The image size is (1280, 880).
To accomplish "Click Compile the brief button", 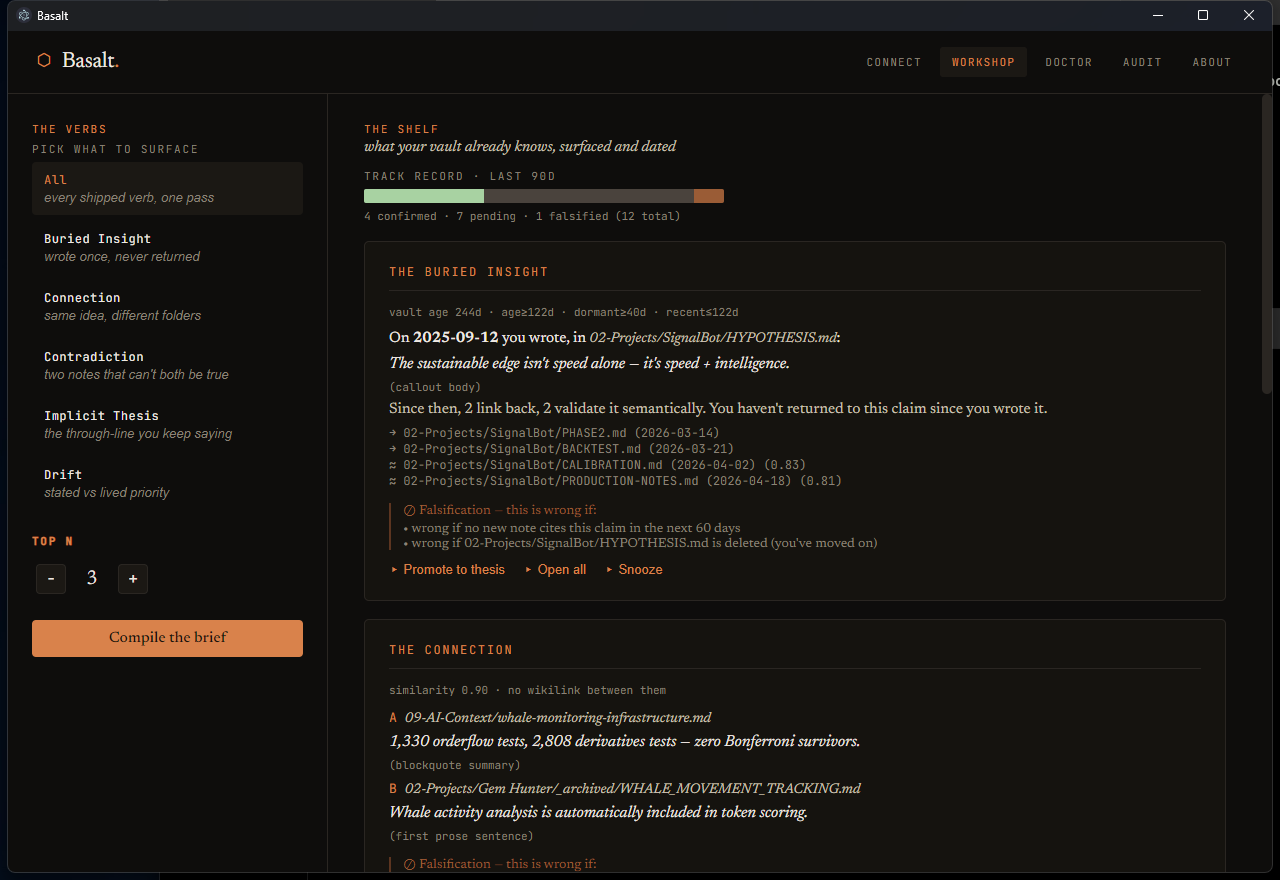I will click(x=167, y=638).
